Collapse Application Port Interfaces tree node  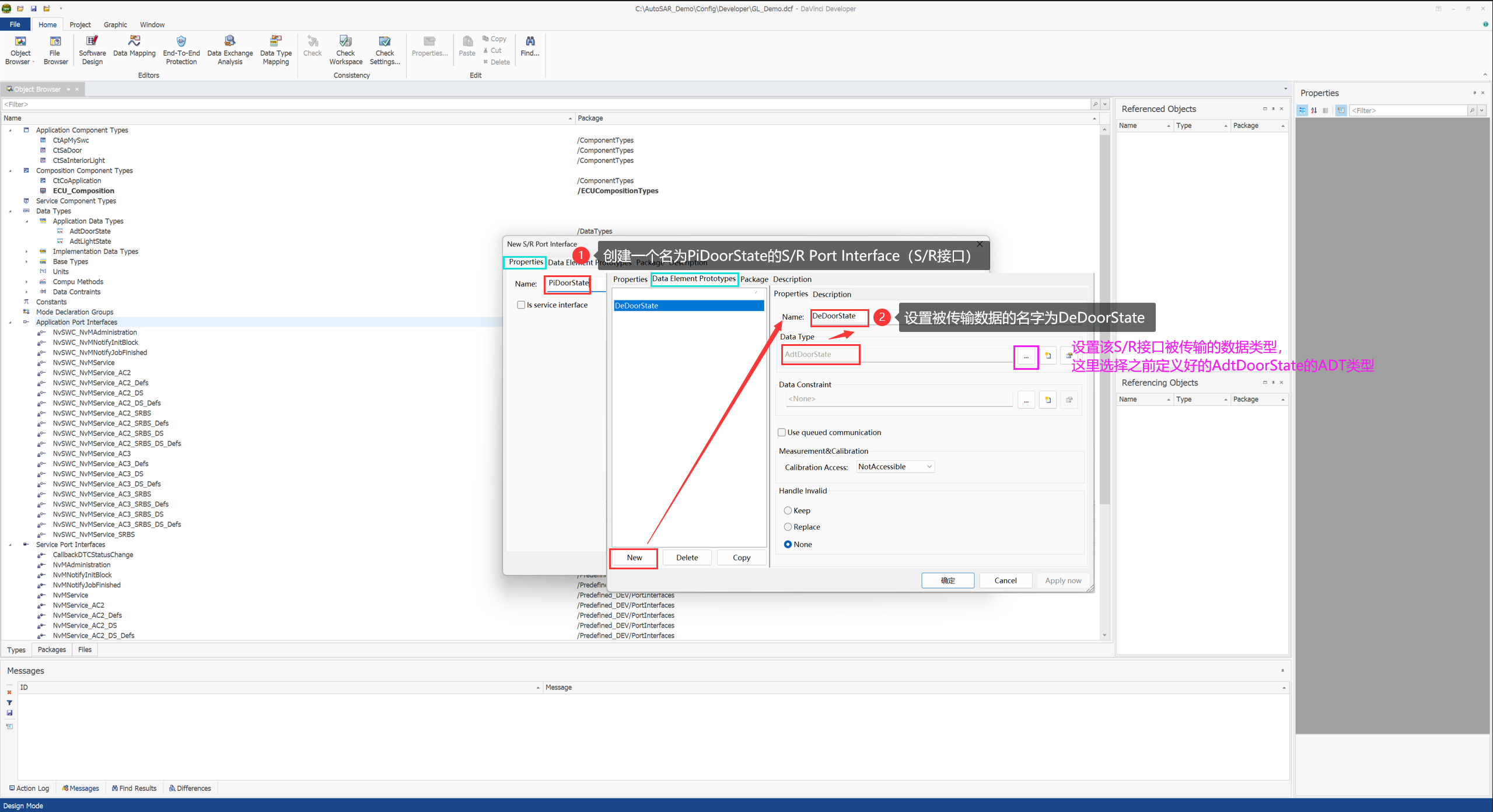(x=10, y=323)
